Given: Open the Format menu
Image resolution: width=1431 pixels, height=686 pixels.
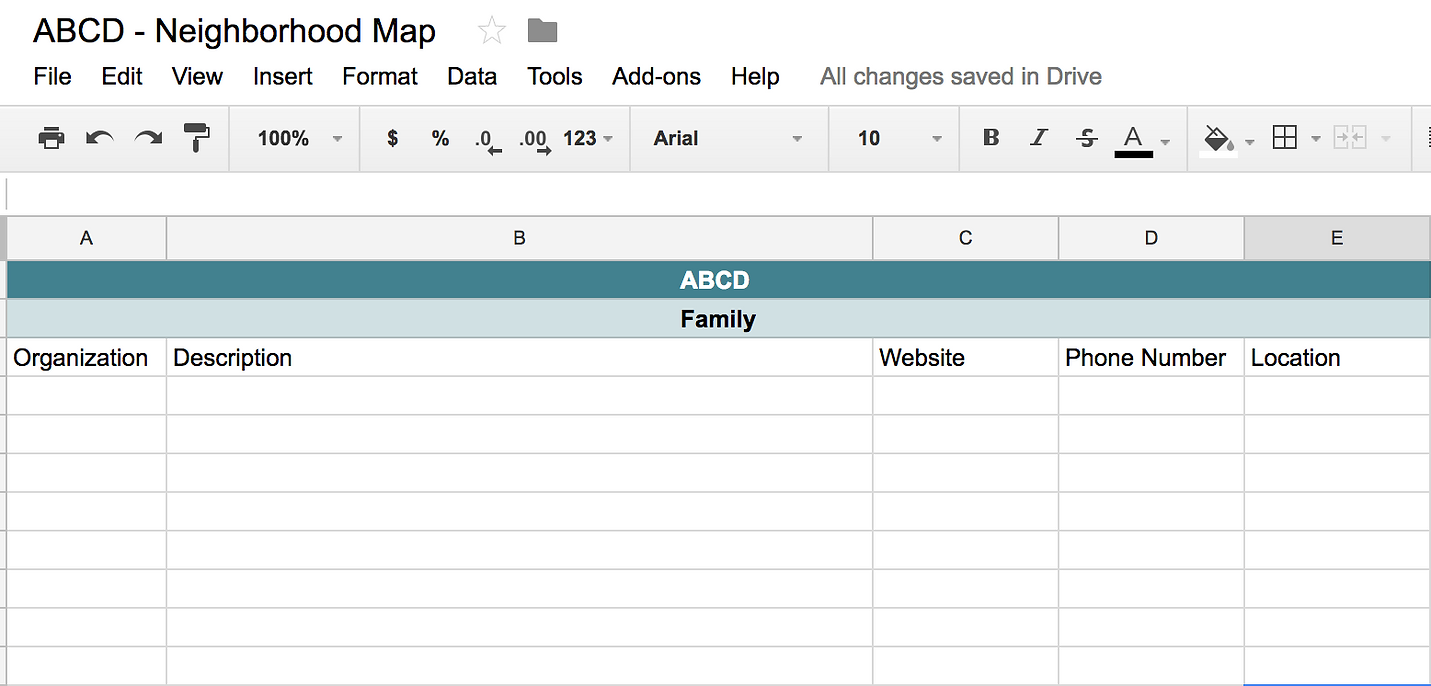Looking at the screenshot, I should [380, 77].
